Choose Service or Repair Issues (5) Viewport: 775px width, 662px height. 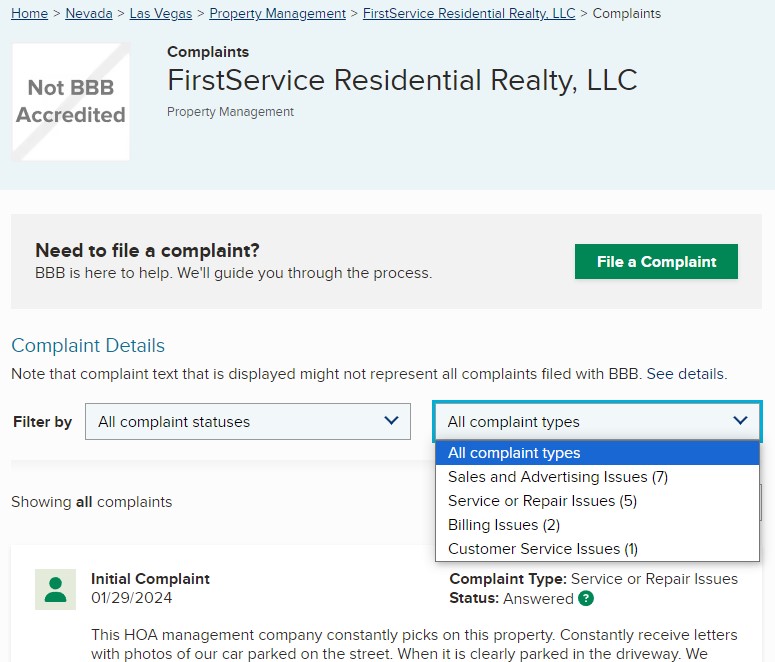[597, 501]
